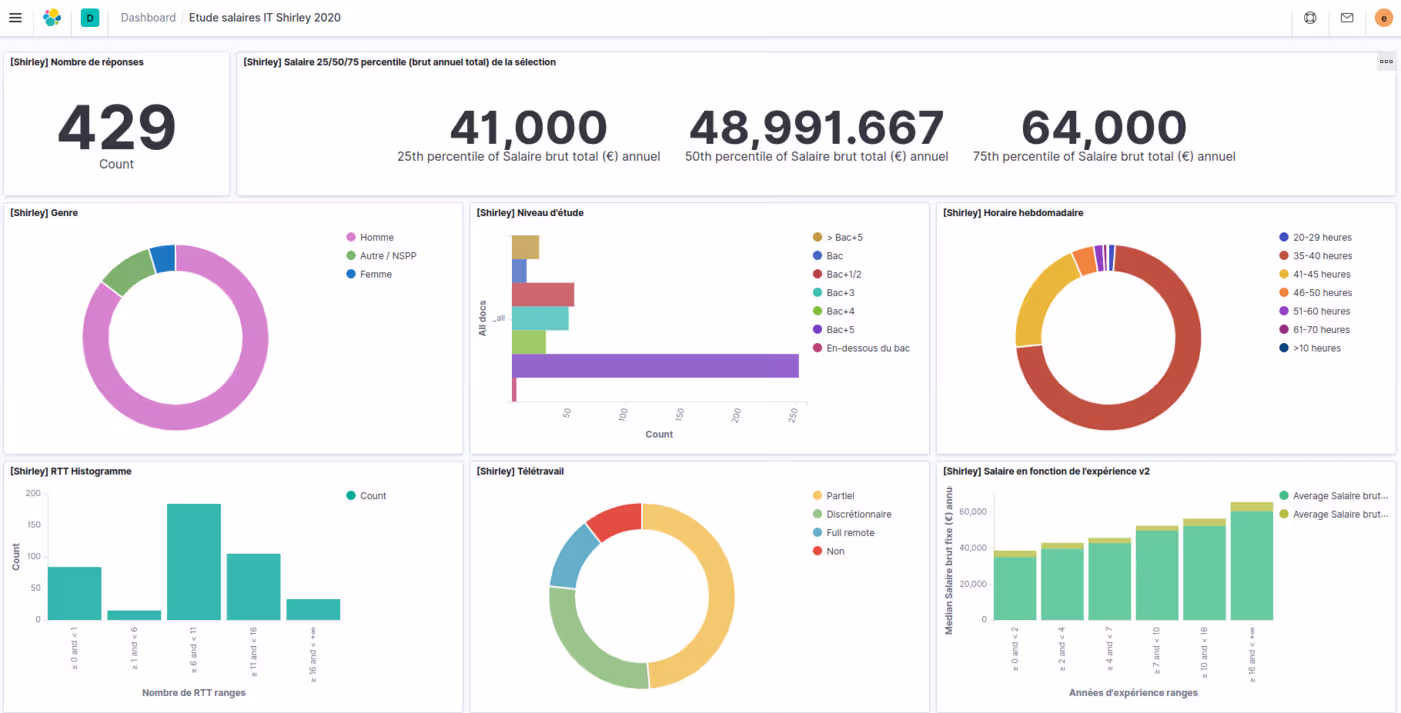Click the Dashboard breadcrumb link
This screenshot has height=713, width=1401.
click(148, 18)
